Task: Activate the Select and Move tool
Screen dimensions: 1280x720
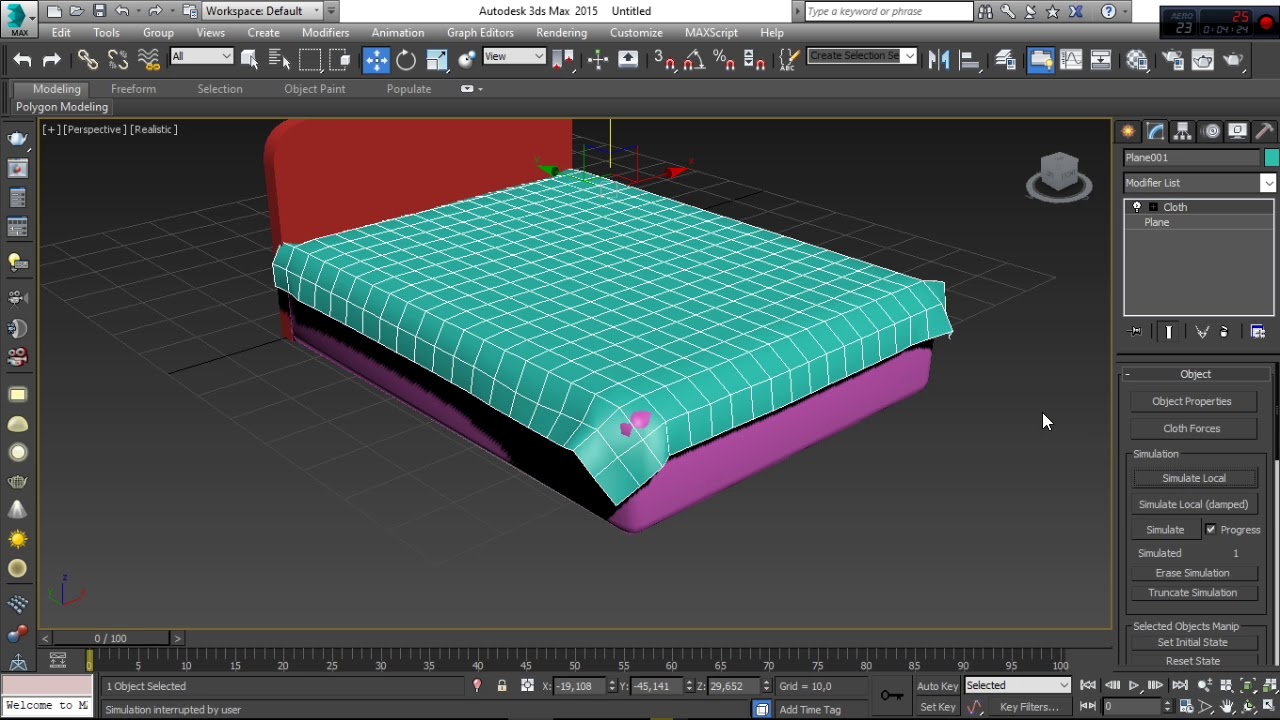Action: click(376, 60)
